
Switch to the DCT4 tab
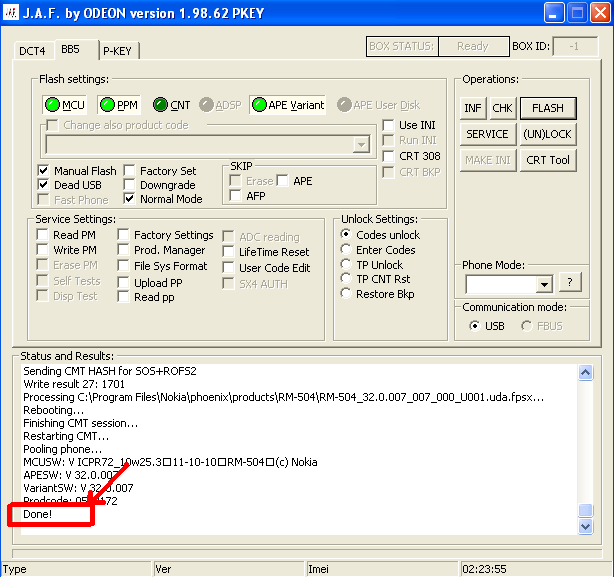point(32,51)
